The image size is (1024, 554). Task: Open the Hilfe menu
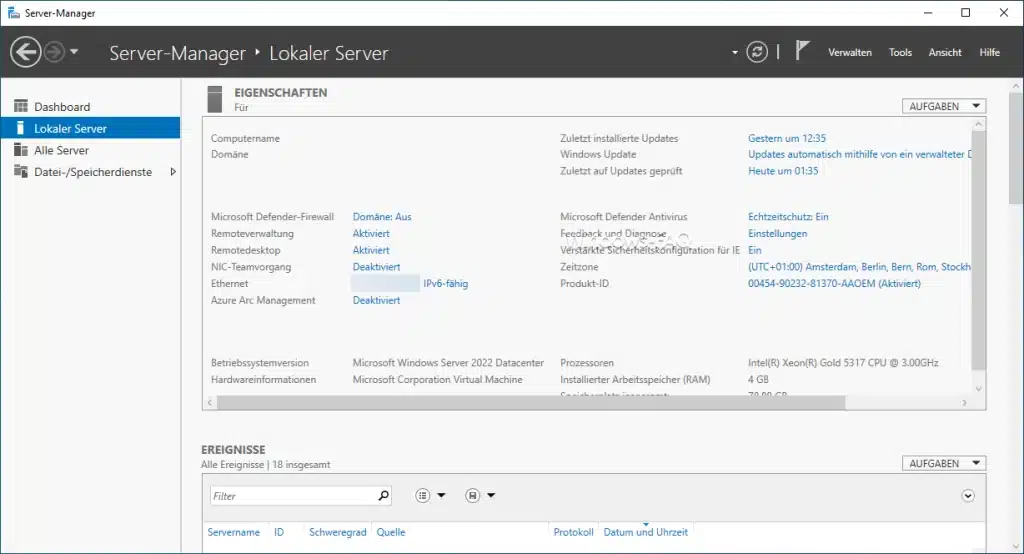(x=989, y=52)
